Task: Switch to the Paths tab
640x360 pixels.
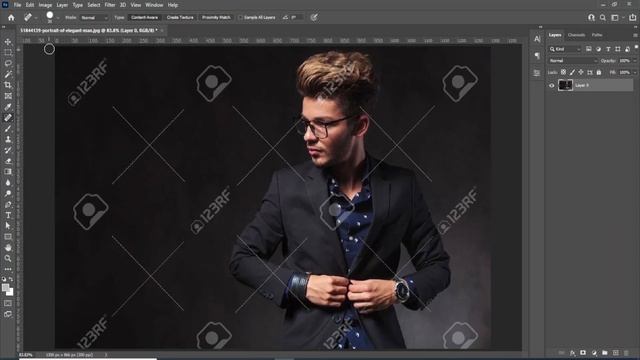Action: (597, 35)
